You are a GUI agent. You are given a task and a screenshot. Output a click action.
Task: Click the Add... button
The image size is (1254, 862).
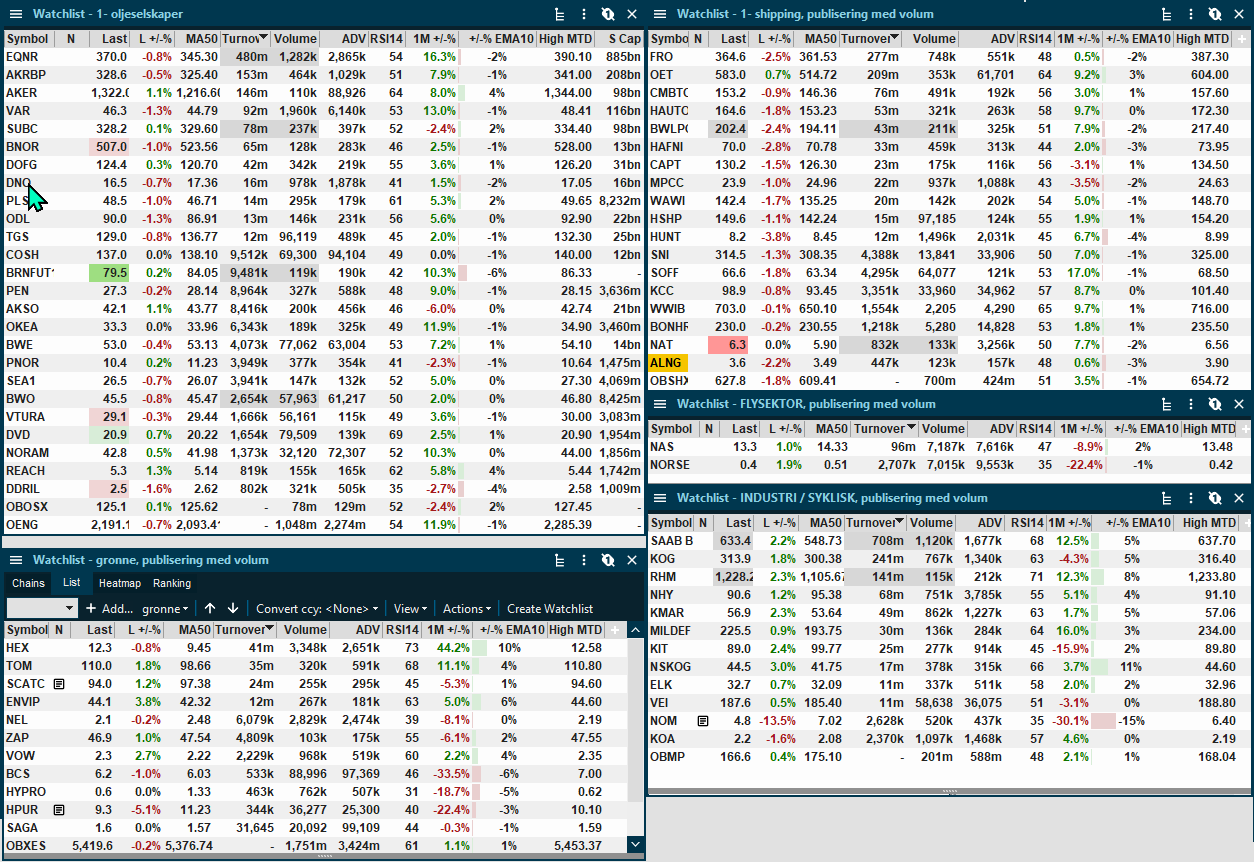[109, 609]
